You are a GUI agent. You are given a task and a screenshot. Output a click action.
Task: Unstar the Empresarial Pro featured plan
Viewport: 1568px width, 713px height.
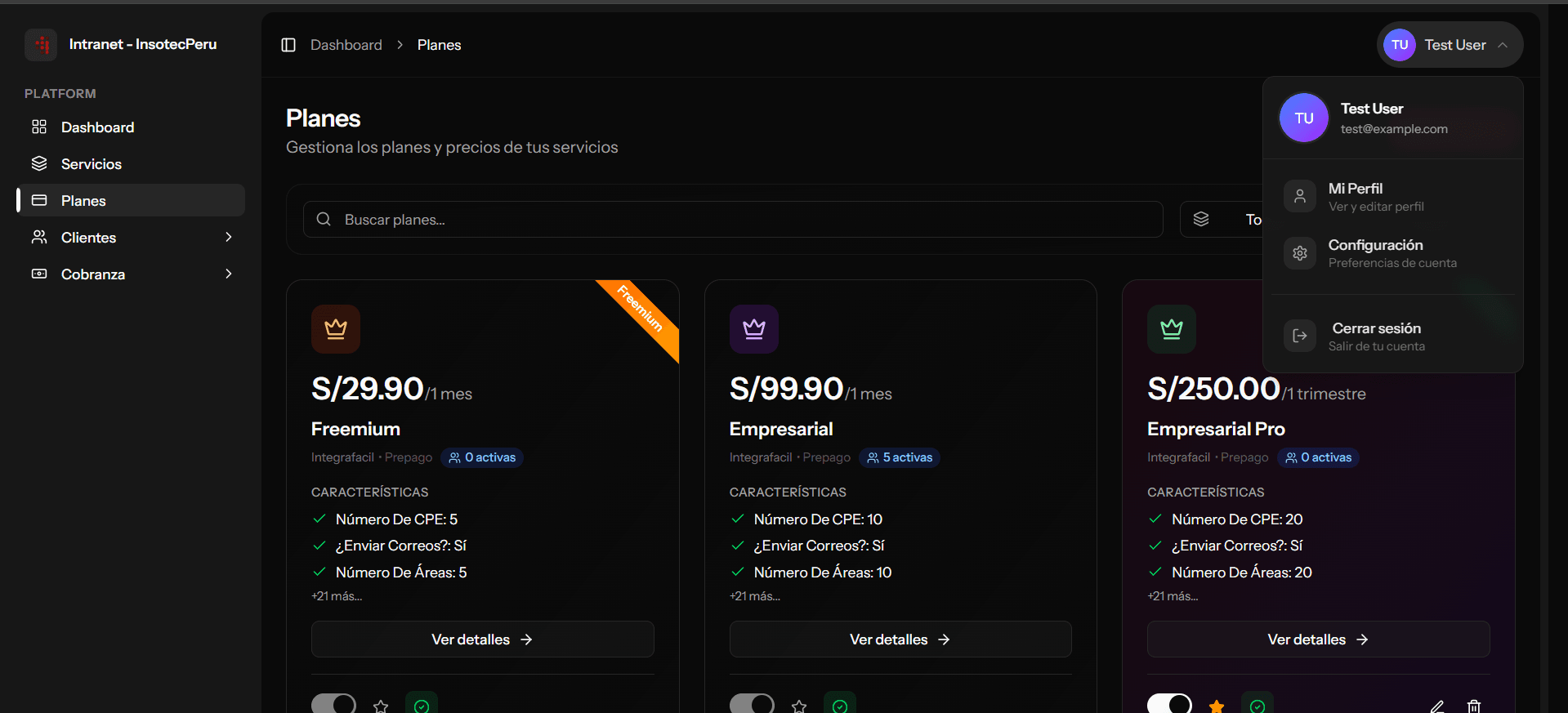1217,706
